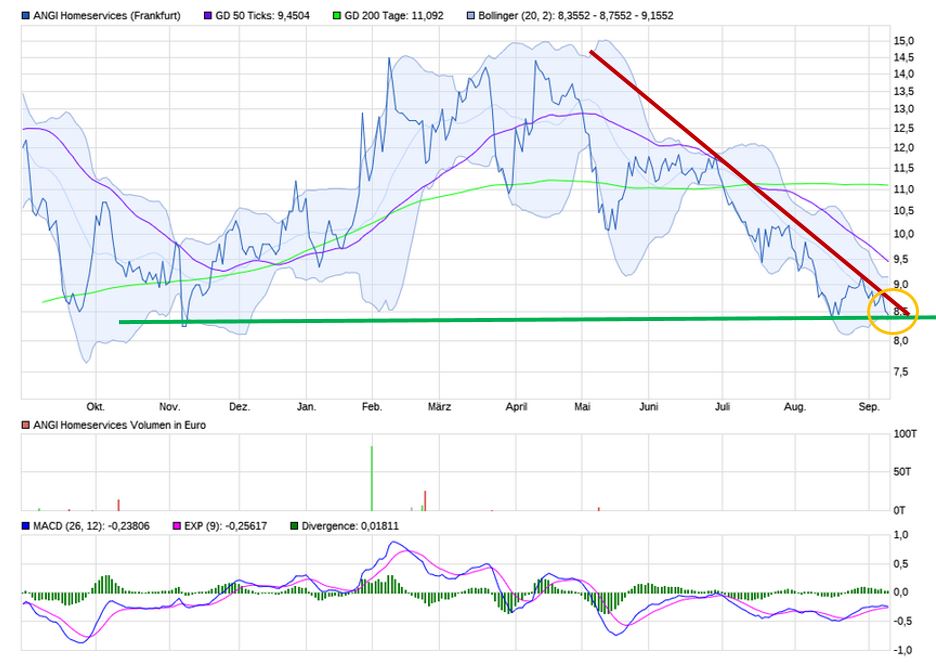This screenshot has height=670, width=936.
Task: Toggle the GD 50 Ticks series label
Action: tap(259, 17)
